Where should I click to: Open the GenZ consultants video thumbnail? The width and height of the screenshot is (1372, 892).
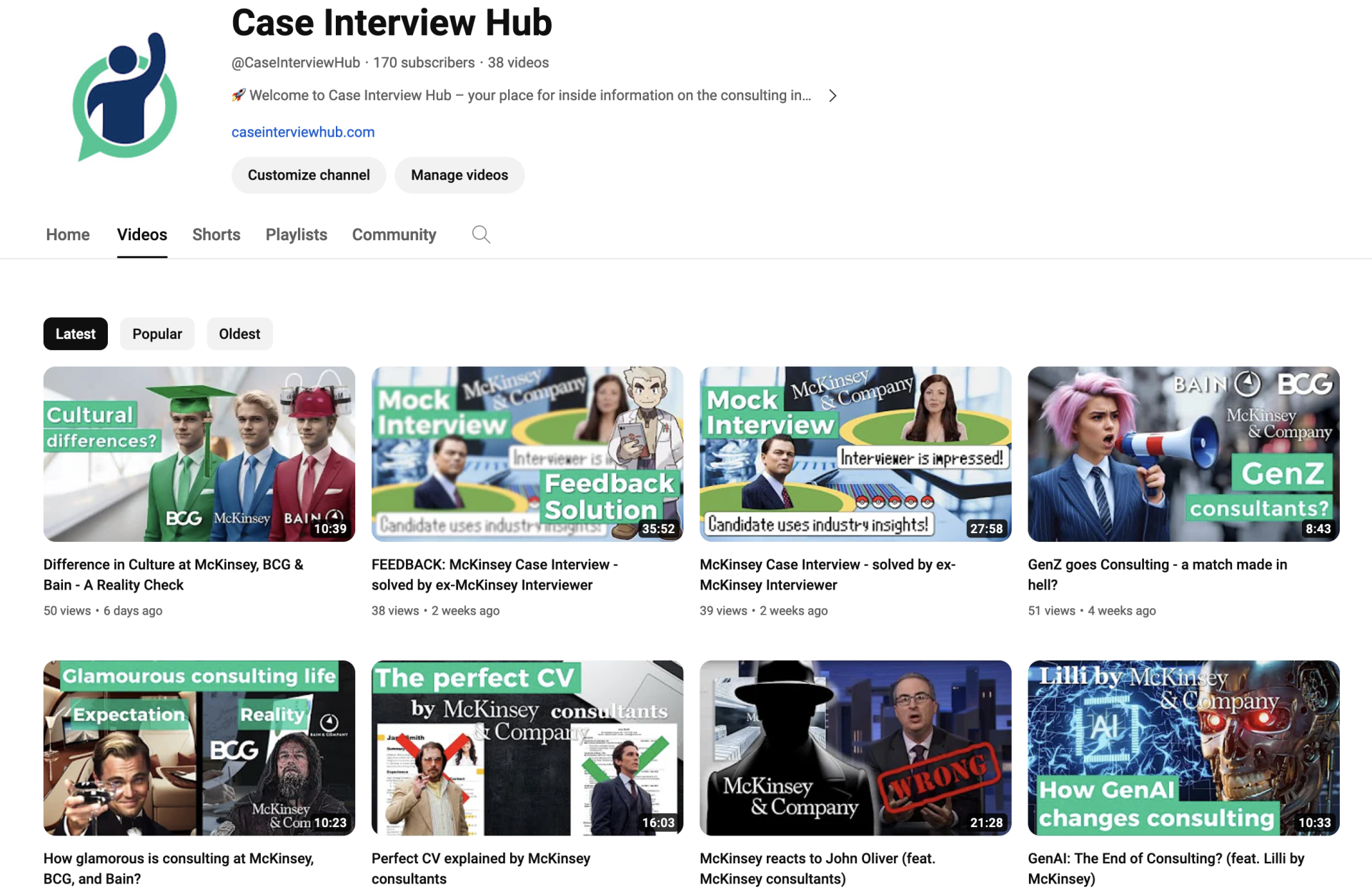(1183, 454)
